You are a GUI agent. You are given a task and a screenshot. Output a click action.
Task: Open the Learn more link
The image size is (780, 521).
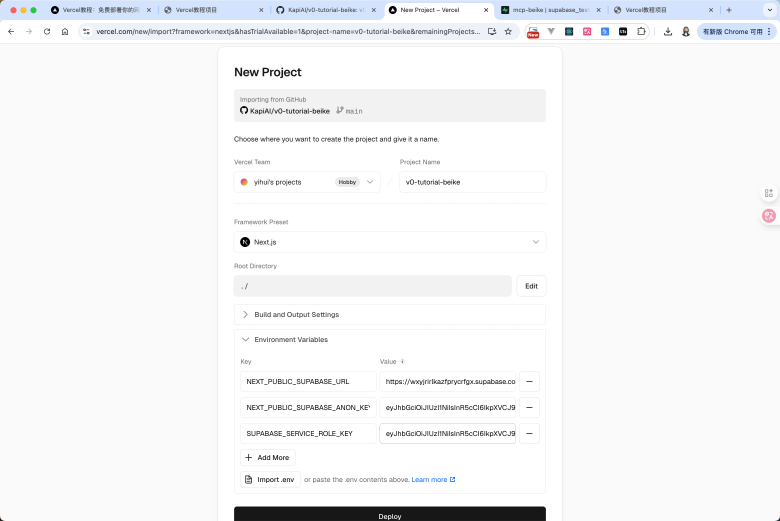[x=432, y=480]
